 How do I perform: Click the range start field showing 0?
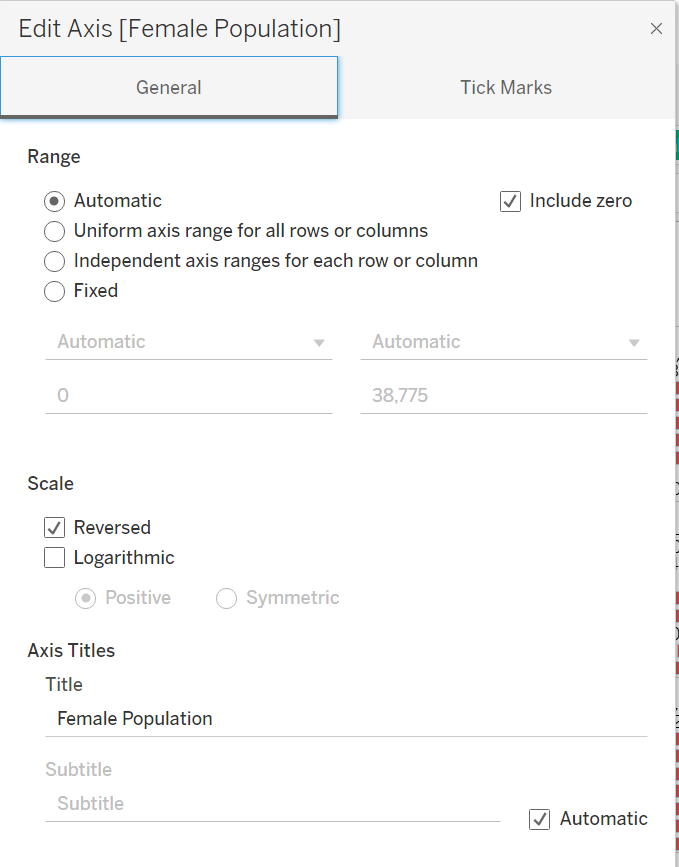point(189,396)
